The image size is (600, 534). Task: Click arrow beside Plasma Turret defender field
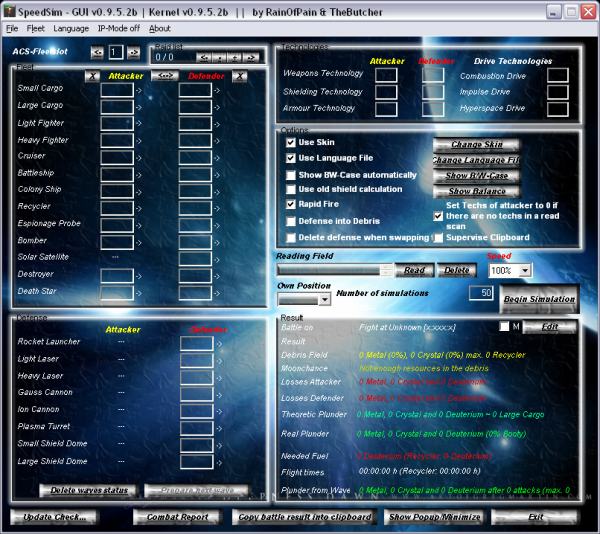pos(219,429)
